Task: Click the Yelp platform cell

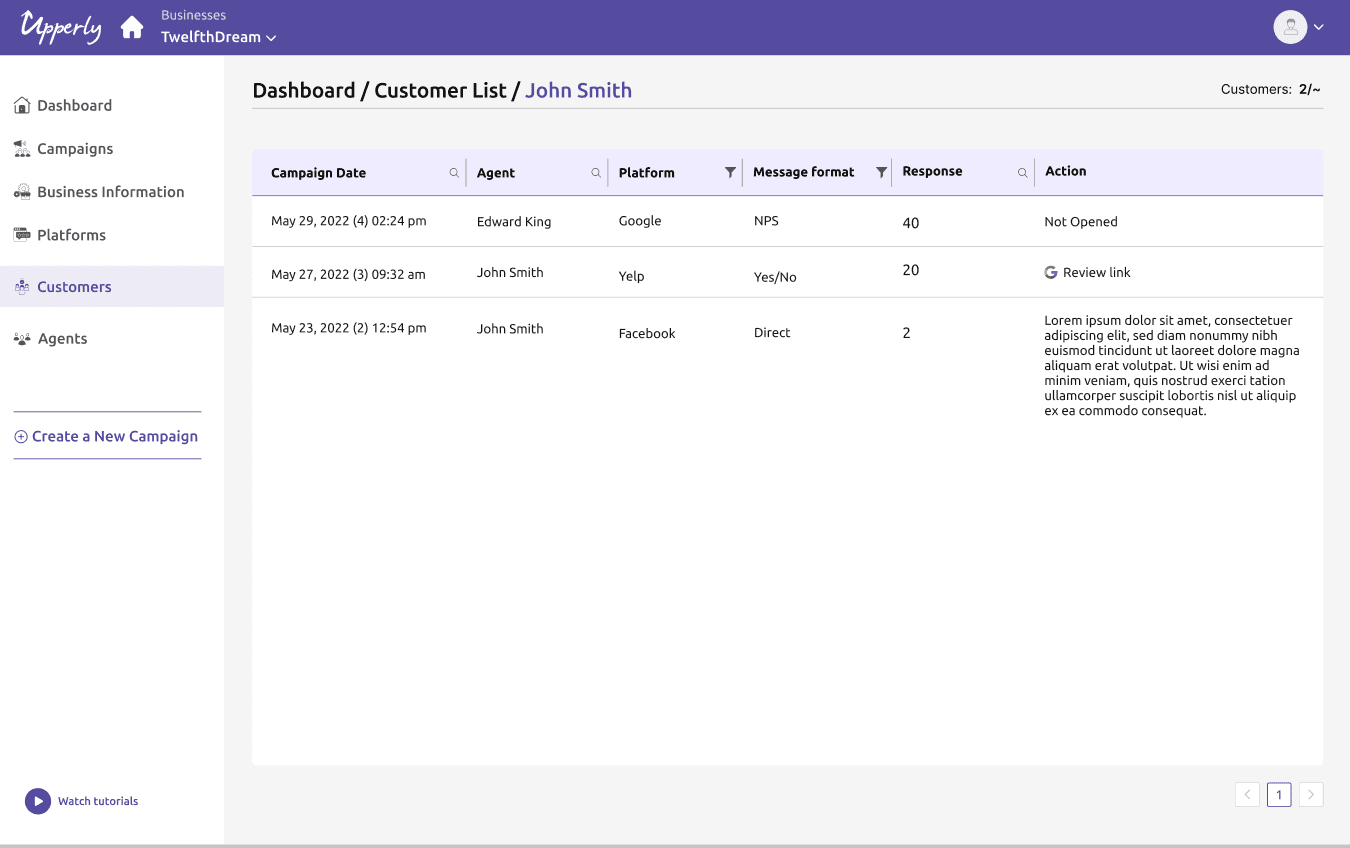Action: (631, 276)
